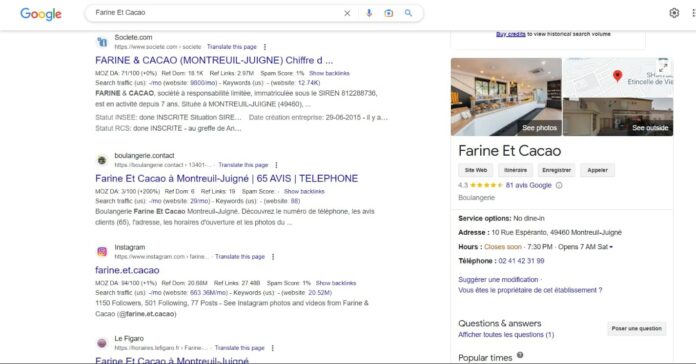
Task: Open farine.et.cacao Instagram result
Action: pyautogui.click(x=127, y=270)
